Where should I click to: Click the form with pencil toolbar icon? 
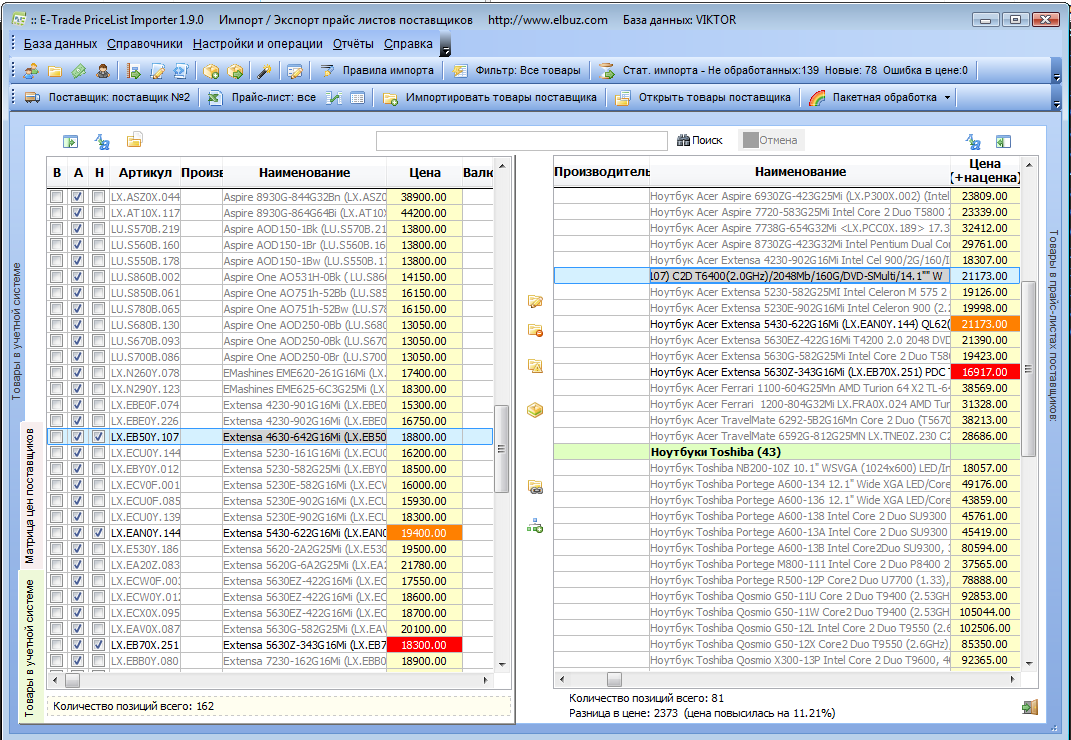click(x=294, y=70)
